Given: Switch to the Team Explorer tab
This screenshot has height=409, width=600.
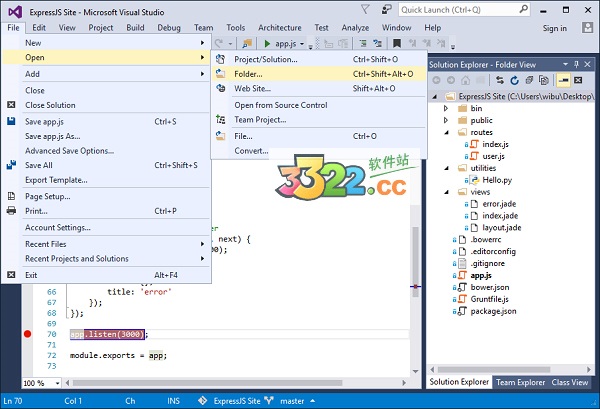Looking at the screenshot, I should (520, 382).
